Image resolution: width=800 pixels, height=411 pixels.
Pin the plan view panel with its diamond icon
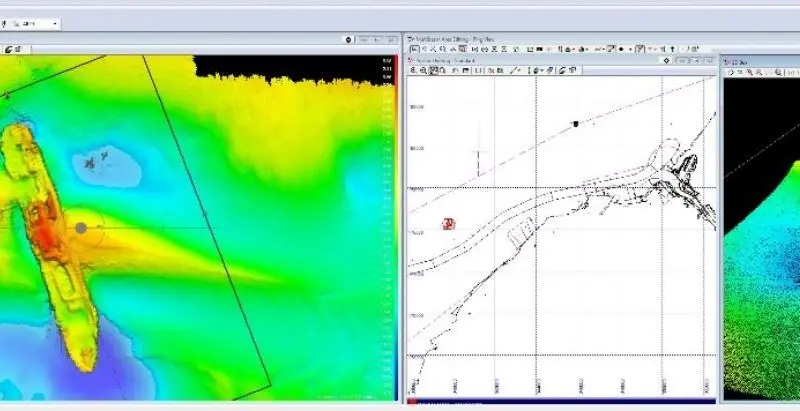(666, 61)
